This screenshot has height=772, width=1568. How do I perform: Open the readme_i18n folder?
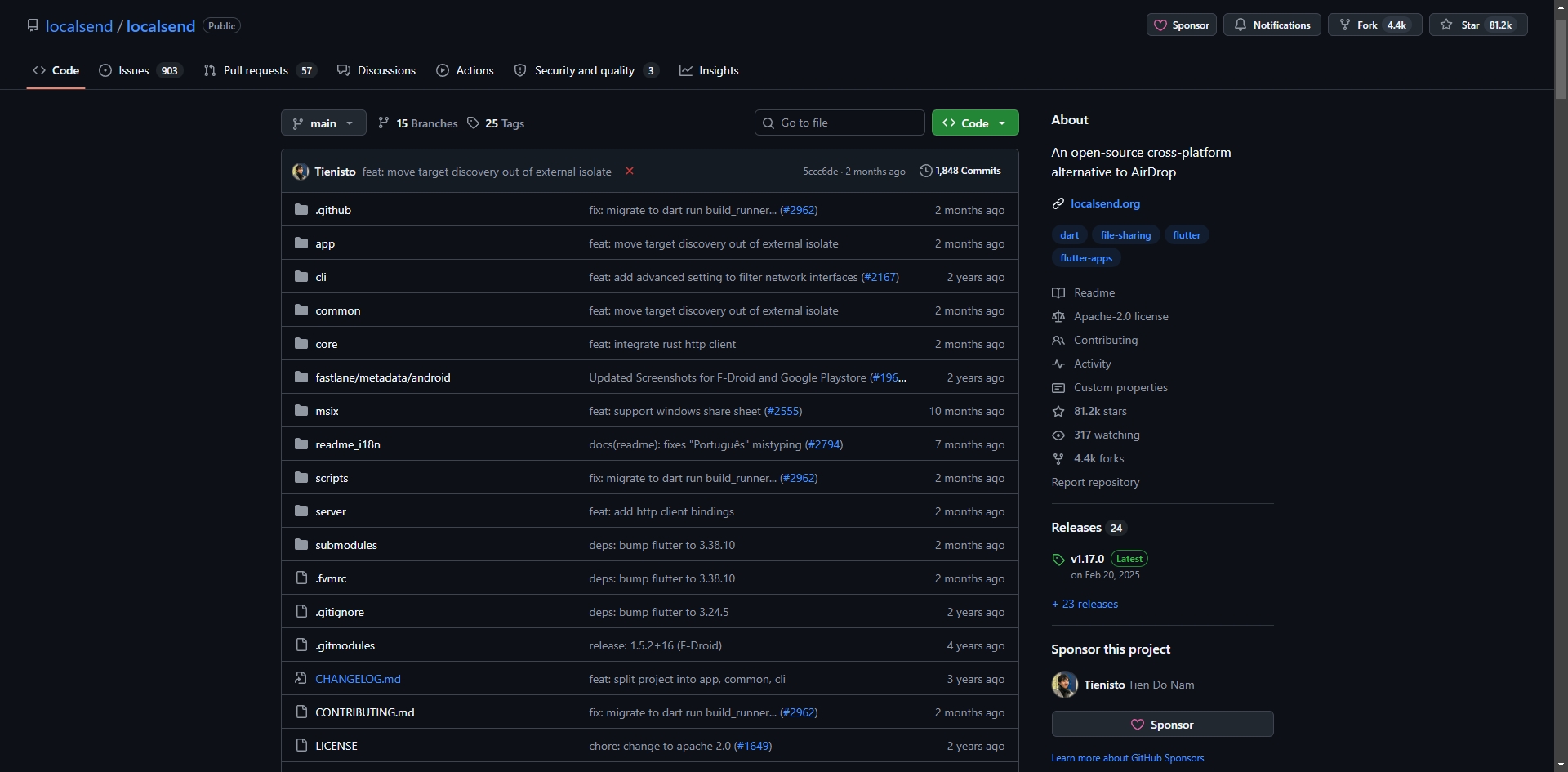[x=348, y=444]
